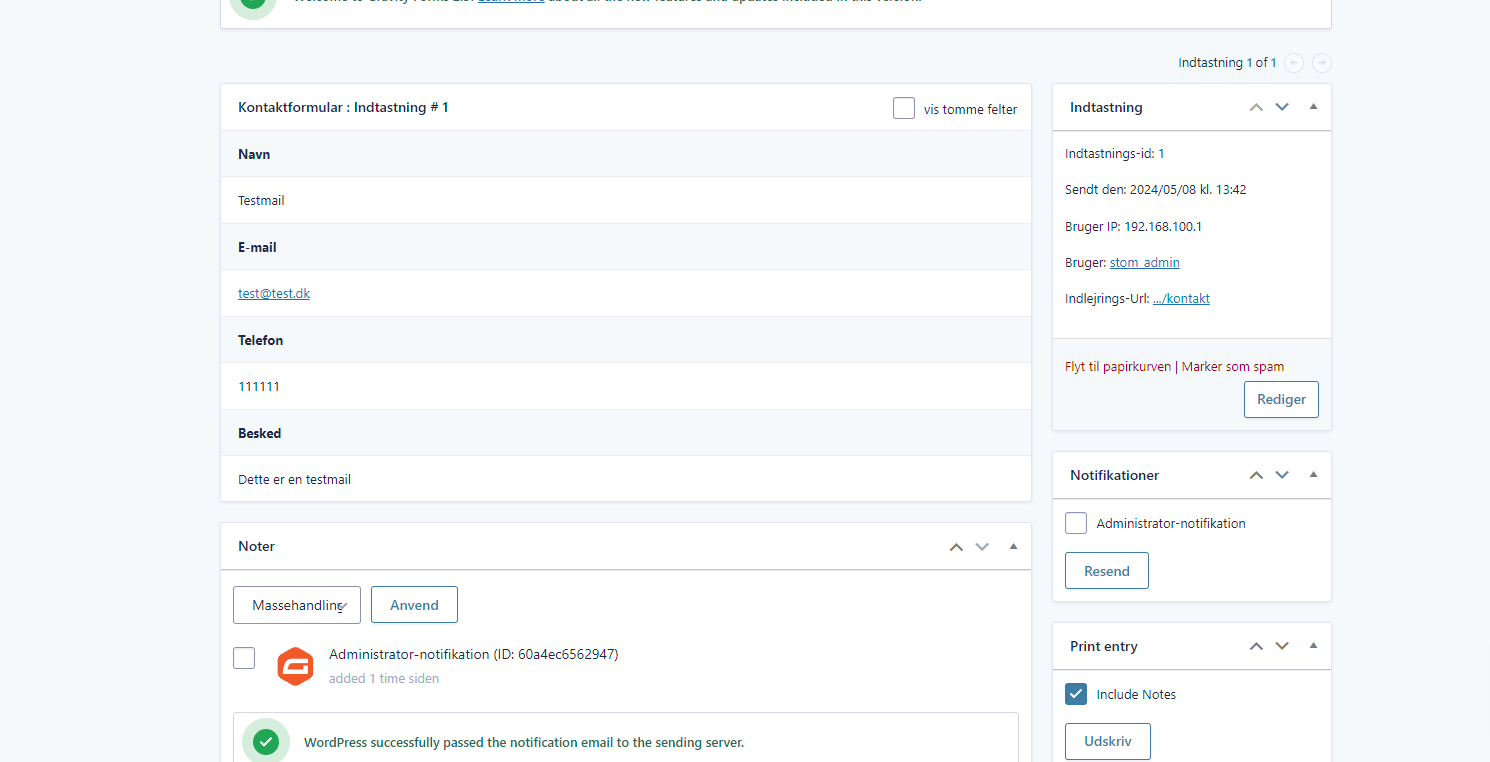
Task: Click the name value 'Testmail'
Action: point(261,200)
